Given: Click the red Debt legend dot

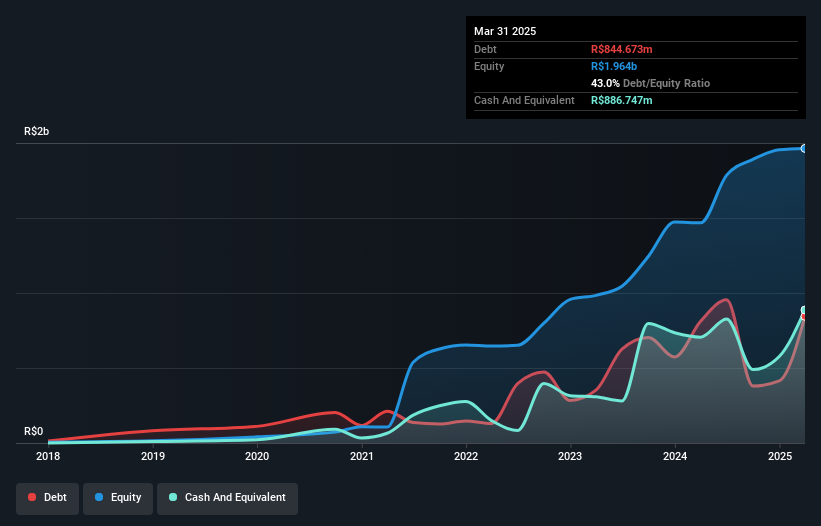Looking at the screenshot, I should click(x=32, y=497).
